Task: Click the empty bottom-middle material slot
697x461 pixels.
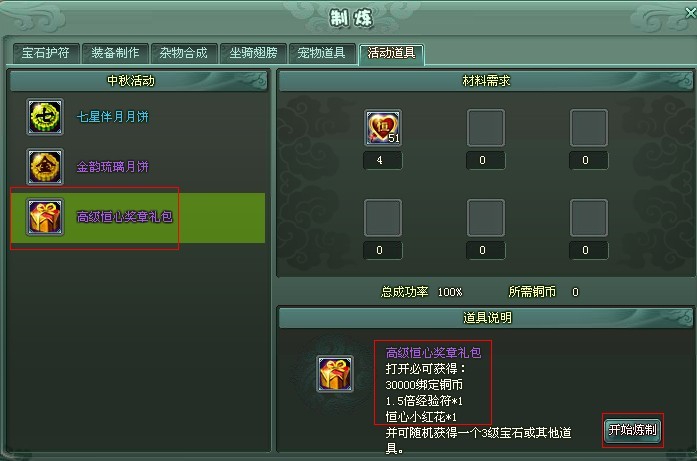Action: (x=485, y=218)
